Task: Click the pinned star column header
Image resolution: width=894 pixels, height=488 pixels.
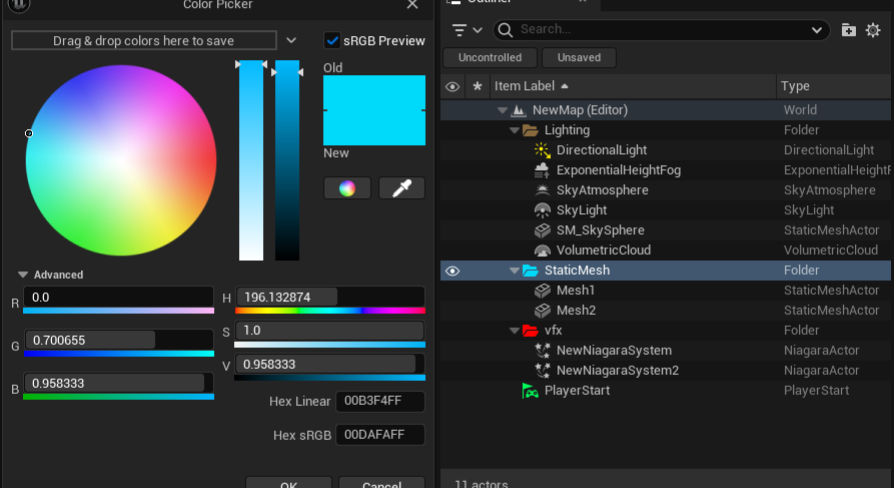Action: point(477,86)
